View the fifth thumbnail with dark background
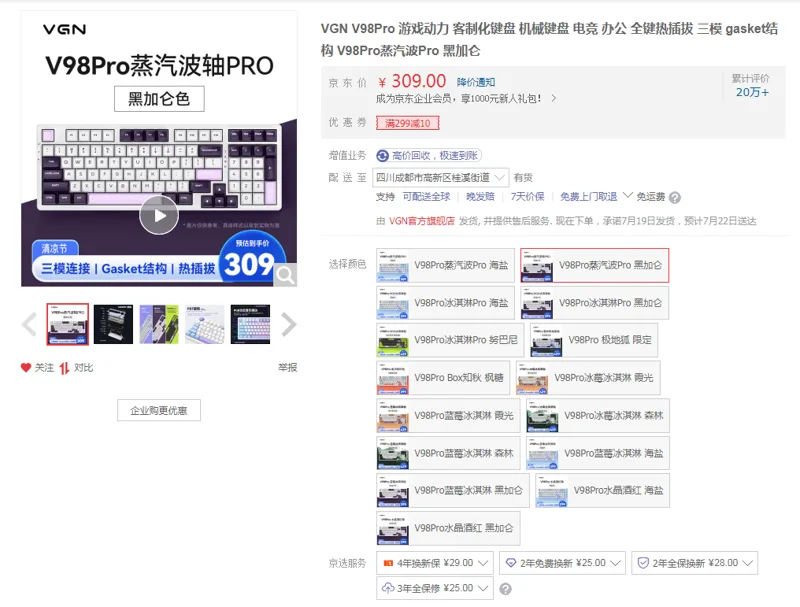 pyautogui.click(x=251, y=324)
